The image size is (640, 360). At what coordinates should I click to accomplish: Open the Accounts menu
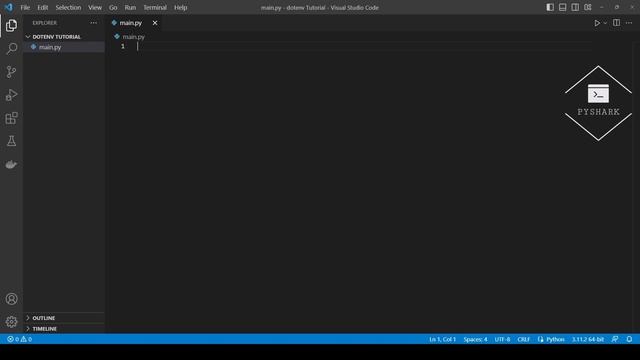(x=11, y=299)
